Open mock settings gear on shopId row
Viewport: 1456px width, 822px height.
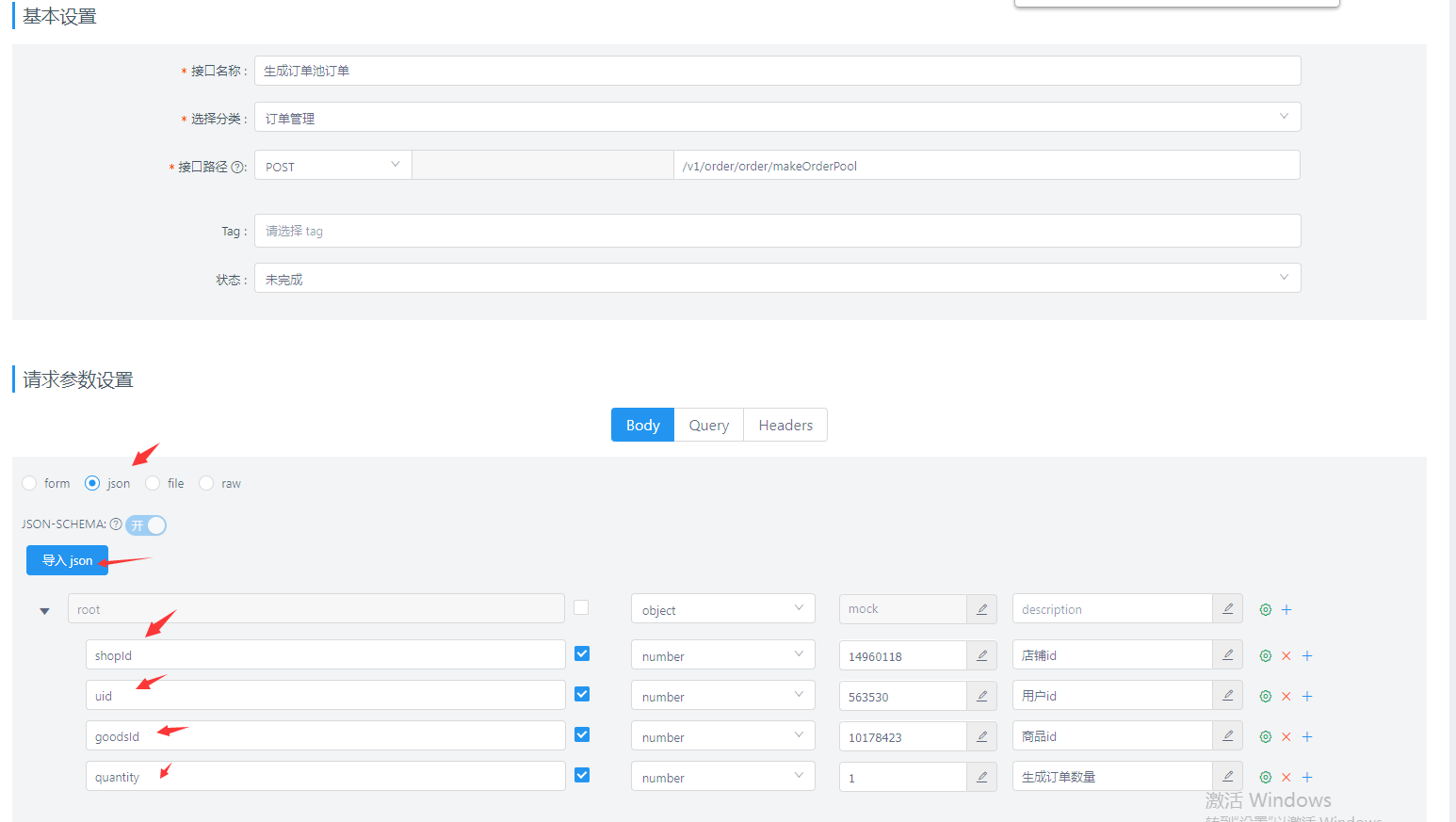coord(1265,654)
